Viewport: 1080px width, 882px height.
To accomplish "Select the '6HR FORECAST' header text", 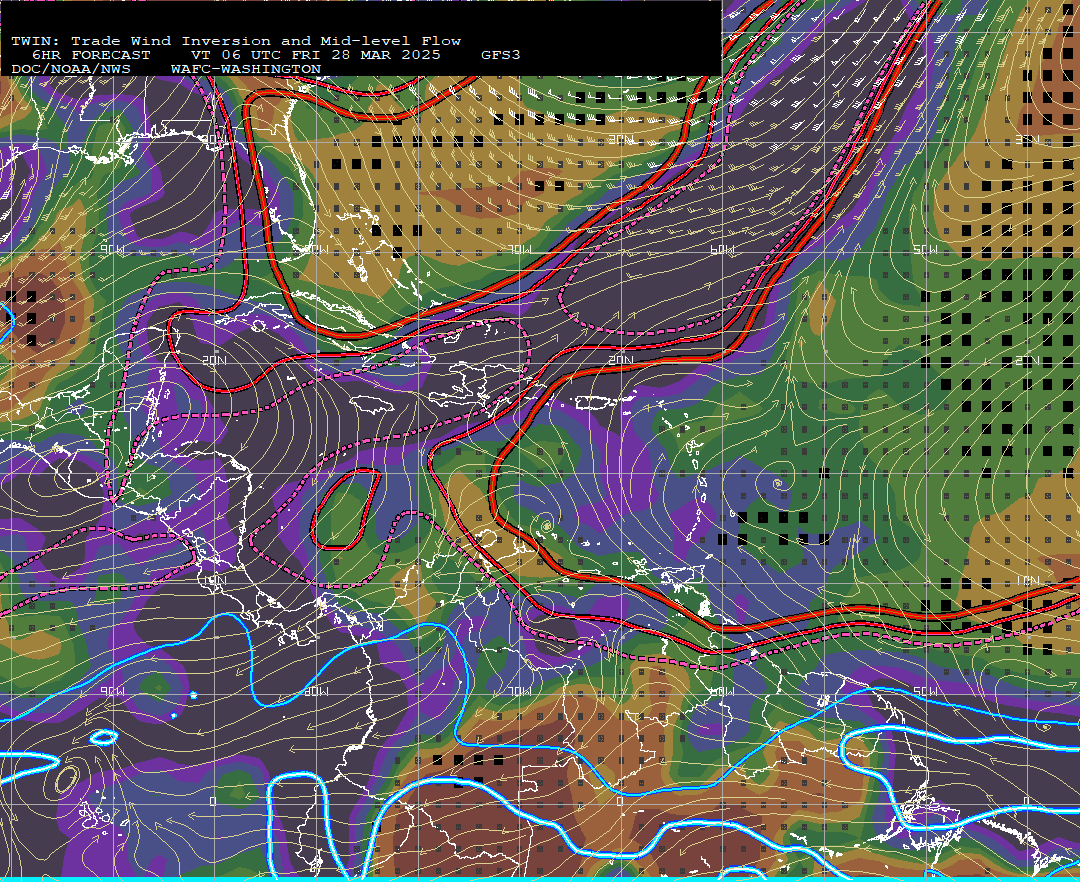I will point(91,55).
